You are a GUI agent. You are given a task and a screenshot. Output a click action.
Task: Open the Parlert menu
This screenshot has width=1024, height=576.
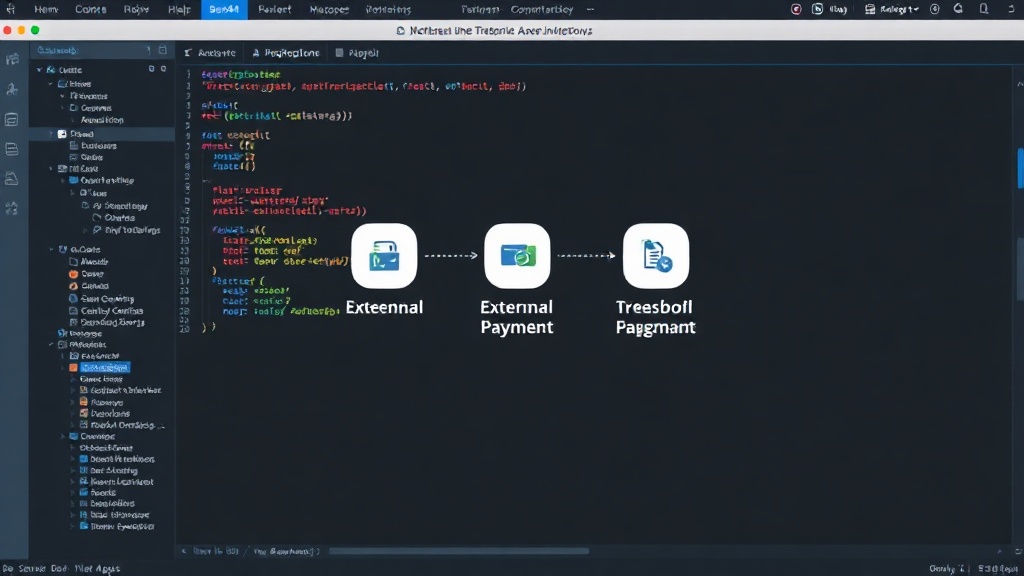click(x=274, y=9)
